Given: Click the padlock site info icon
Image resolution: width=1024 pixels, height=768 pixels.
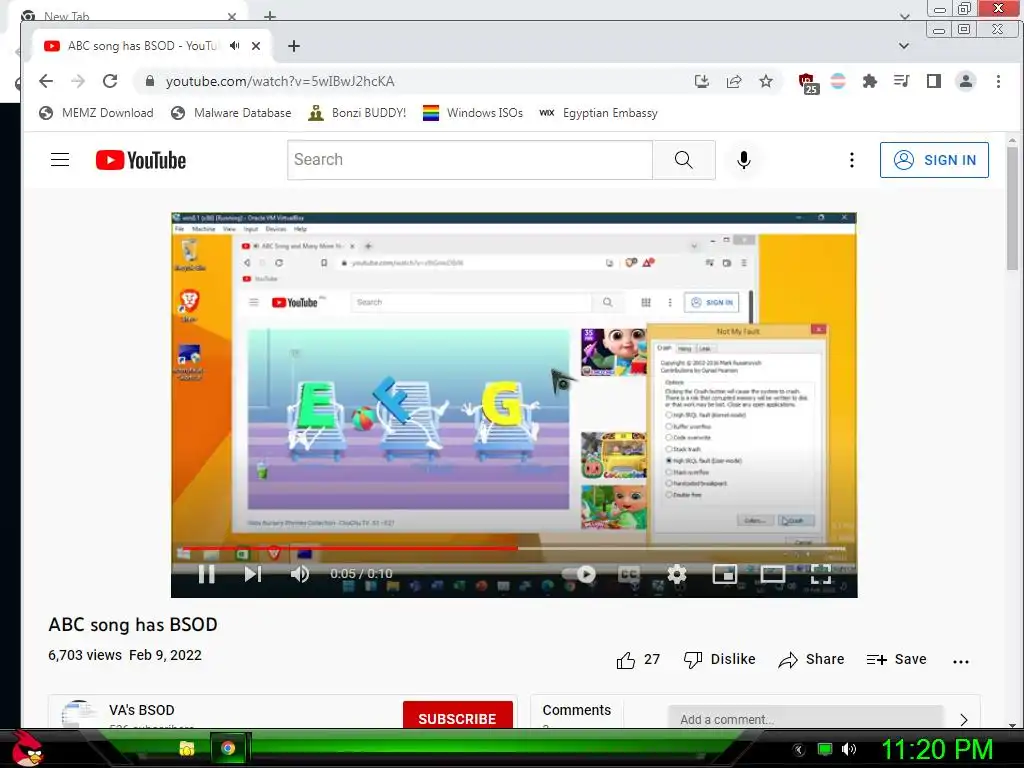Looking at the screenshot, I should click(x=150, y=81).
